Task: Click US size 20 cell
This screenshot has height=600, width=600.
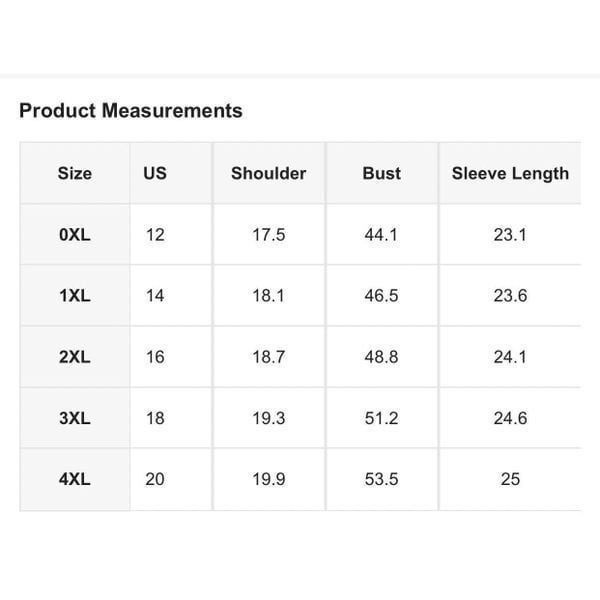Action: (x=155, y=479)
